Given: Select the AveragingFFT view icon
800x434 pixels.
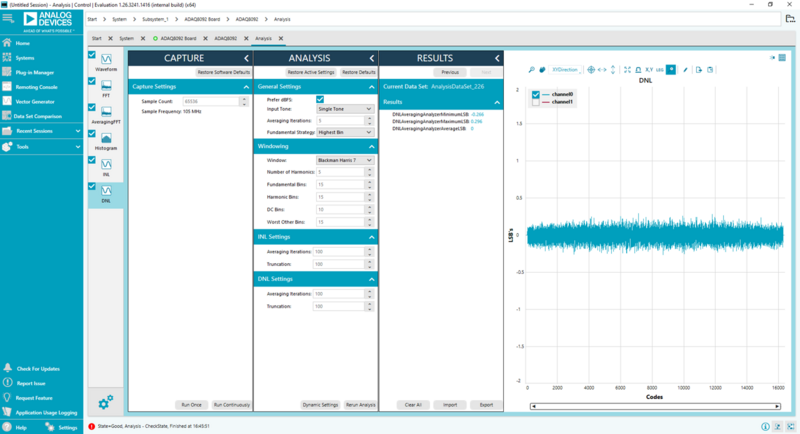Looking at the screenshot, I should [105, 110].
